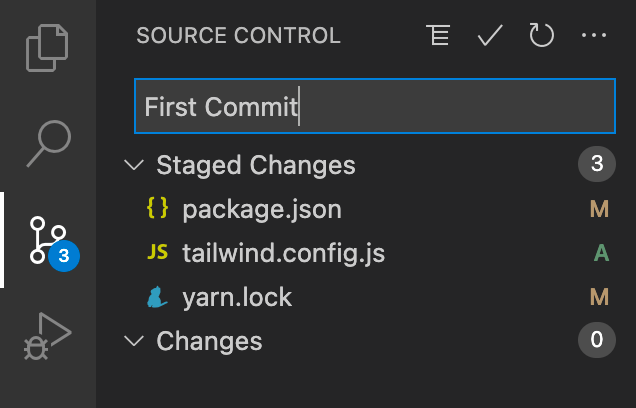This screenshot has width=636, height=408.
Task: Collapse the Changes section chevron
Action: pyautogui.click(x=134, y=341)
